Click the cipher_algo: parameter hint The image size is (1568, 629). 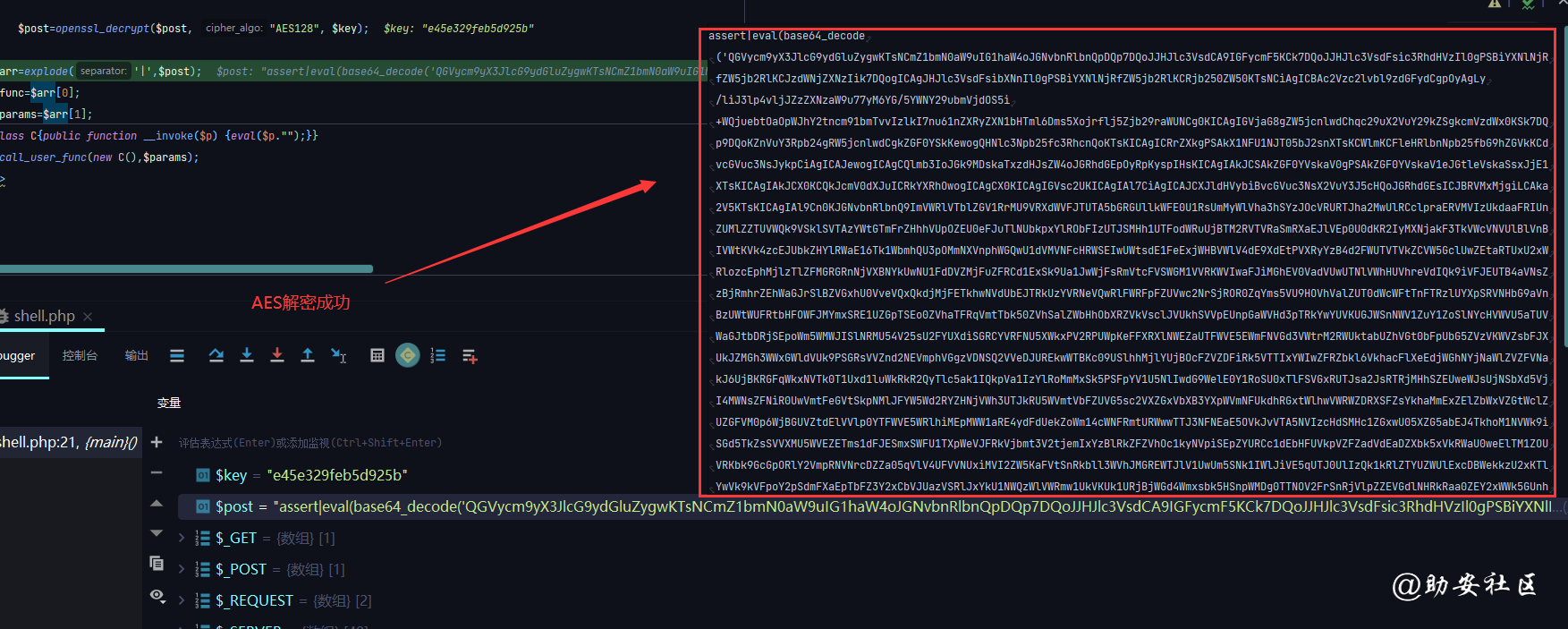(234, 29)
